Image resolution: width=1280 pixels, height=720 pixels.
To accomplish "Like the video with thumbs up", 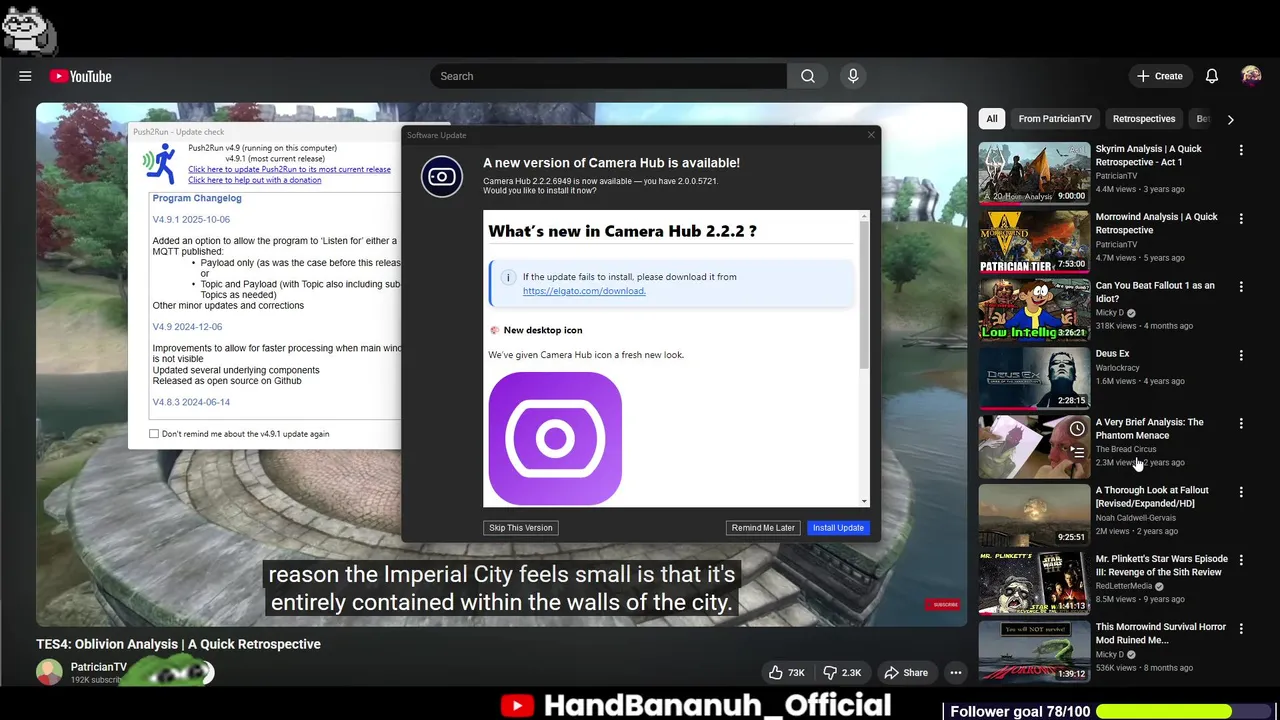I will (x=786, y=673).
